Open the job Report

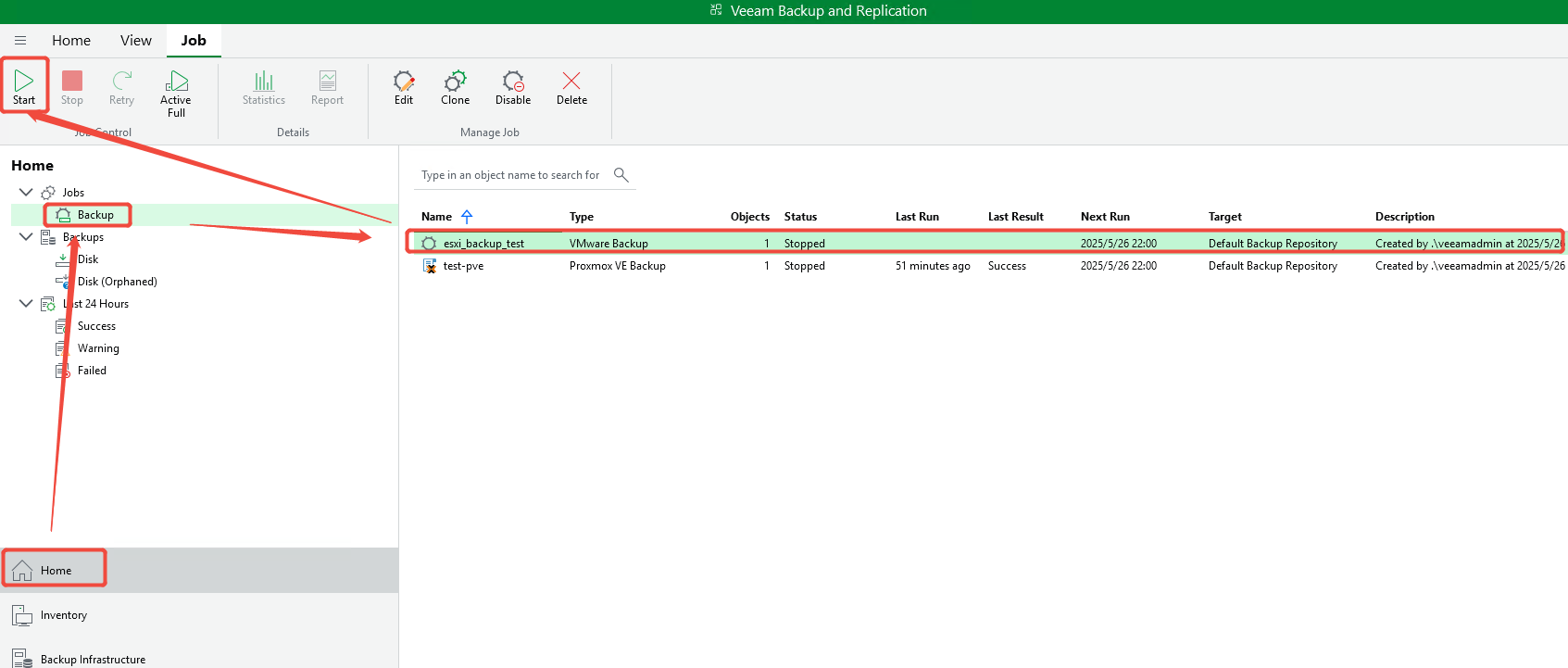327,87
